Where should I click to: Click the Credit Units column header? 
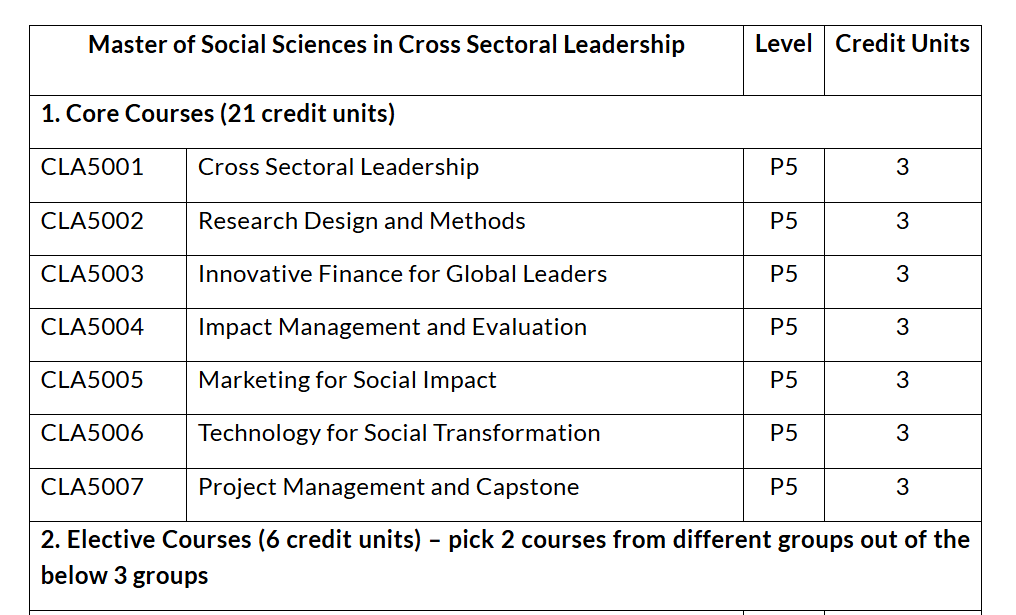(902, 44)
